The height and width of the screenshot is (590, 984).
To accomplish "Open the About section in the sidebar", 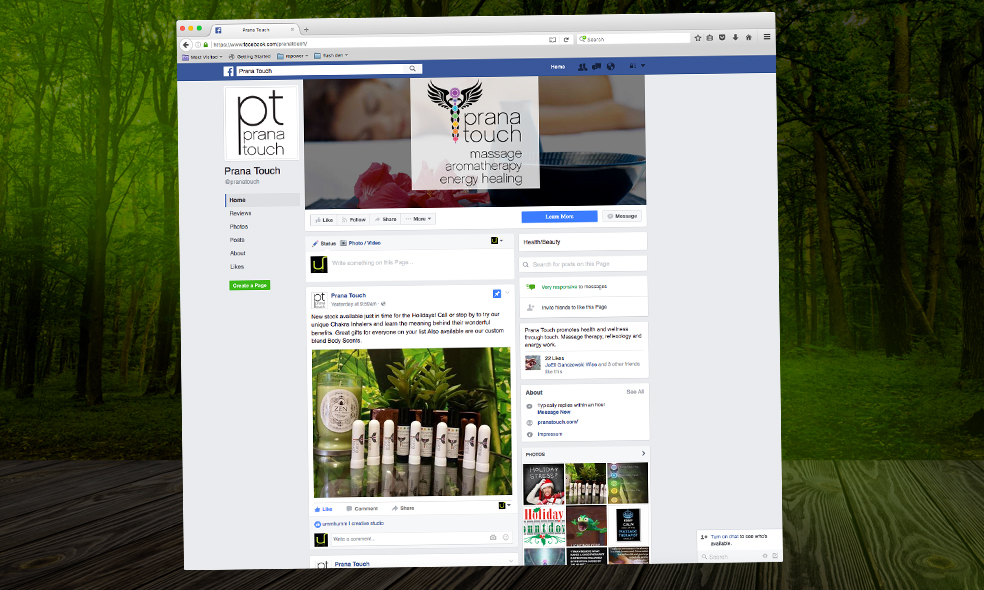I will coord(237,253).
